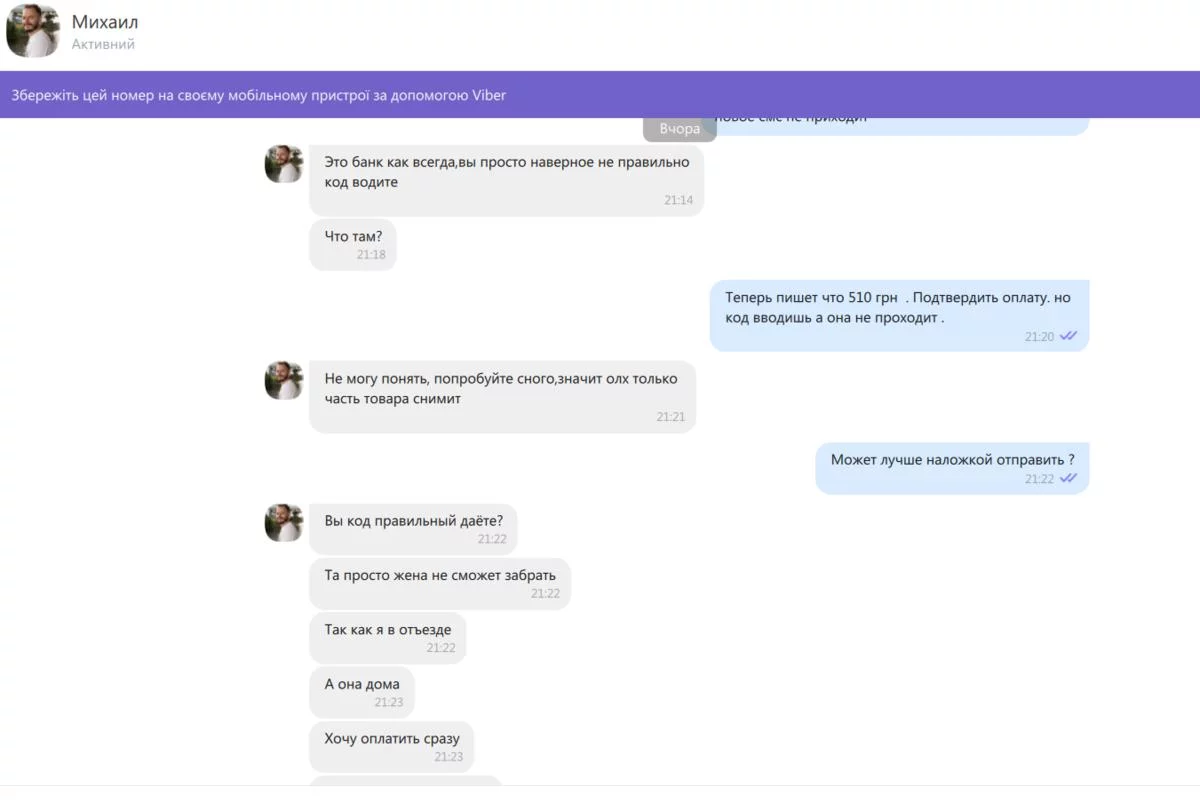The width and height of the screenshot is (1200, 803).
Task: Click the read checkmarks on the "Может лучше наложкой" message
Action: (x=1068, y=478)
